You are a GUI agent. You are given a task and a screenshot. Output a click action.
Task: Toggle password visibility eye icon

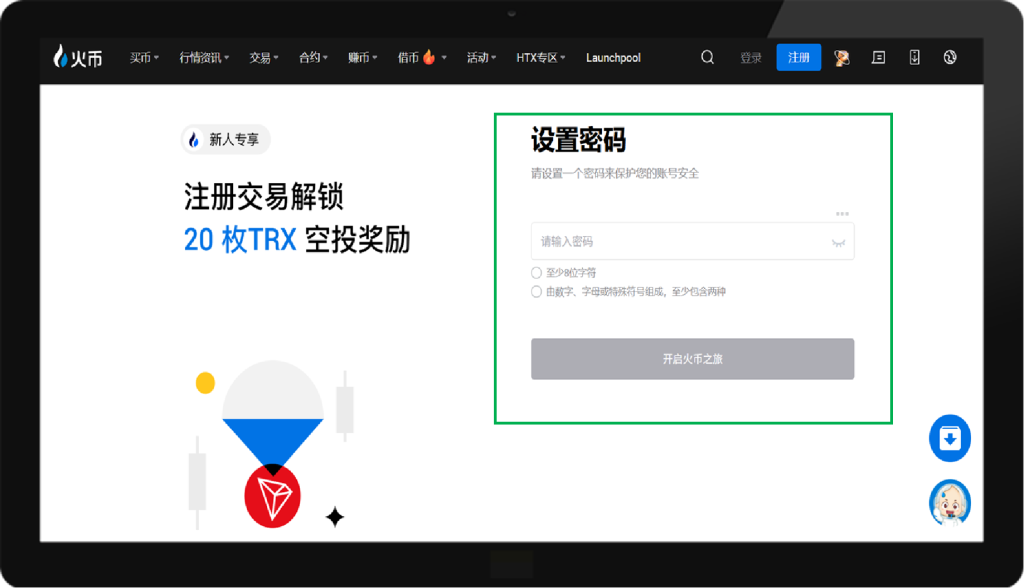coord(838,242)
